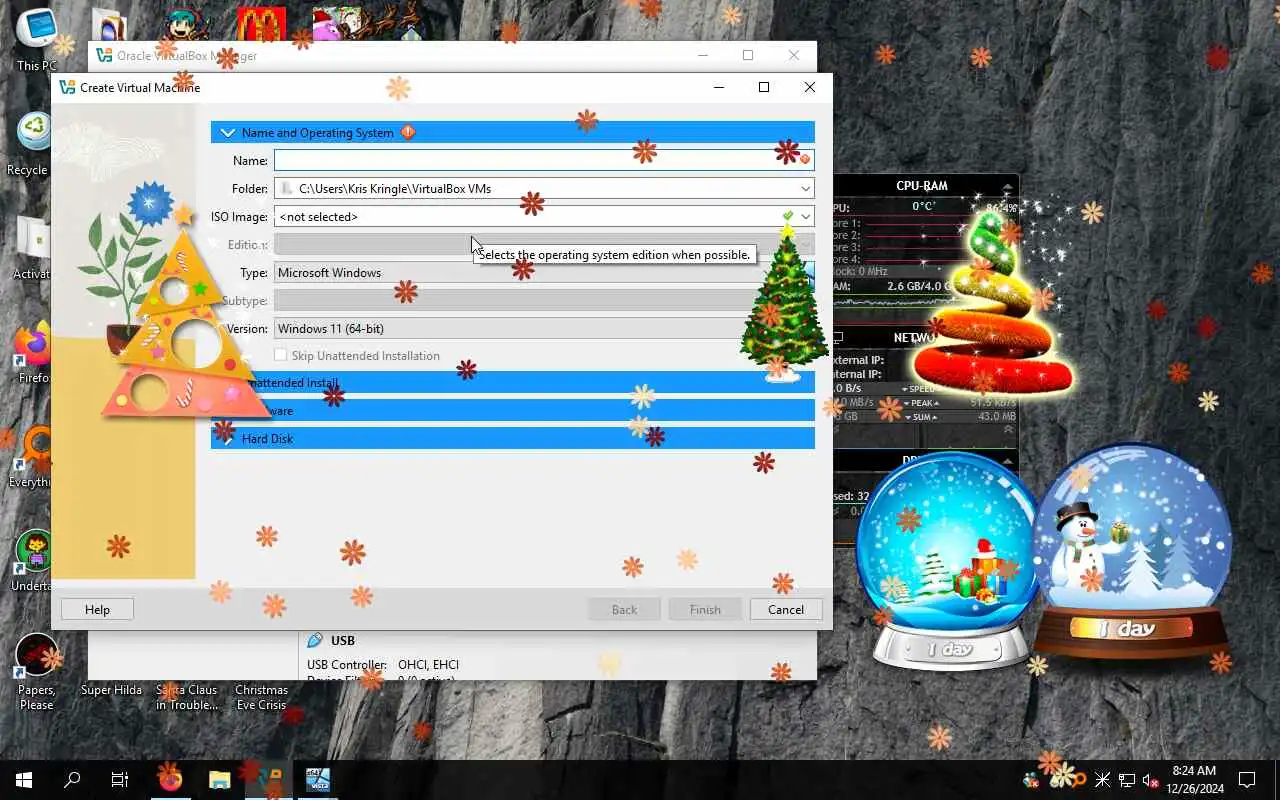Click the warning icon beside Name and Operating System
Screen dimensions: 1280x800
click(408, 132)
